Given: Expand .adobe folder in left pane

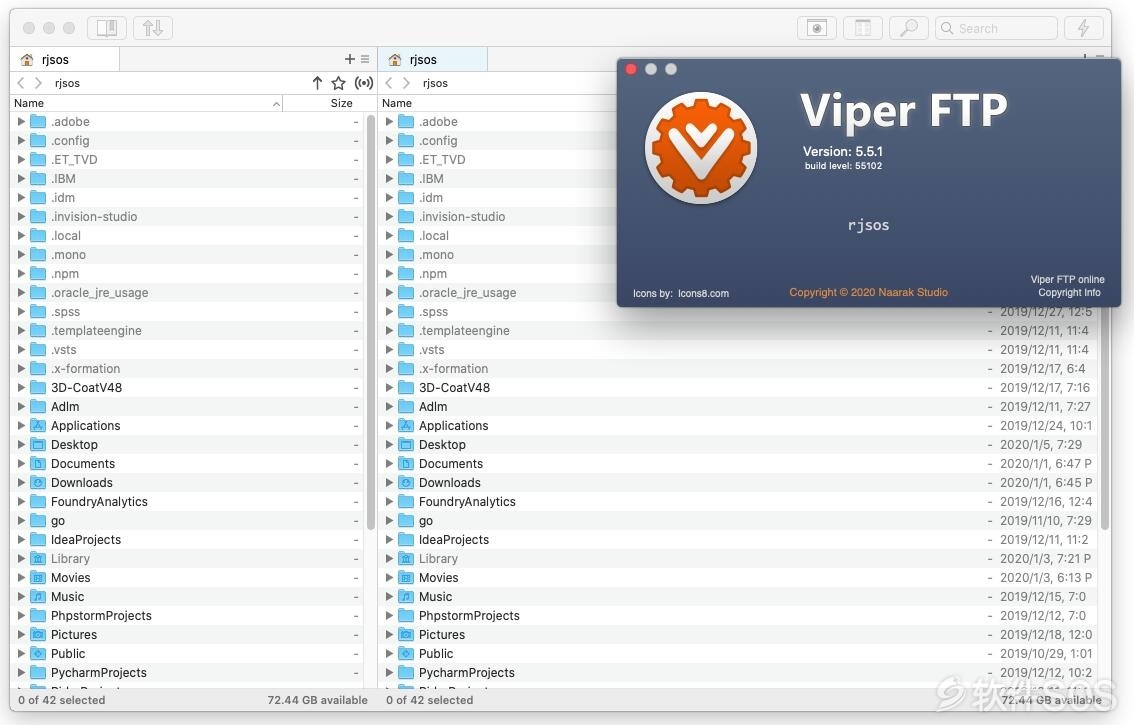Looking at the screenshot, I should click(21, 122).
